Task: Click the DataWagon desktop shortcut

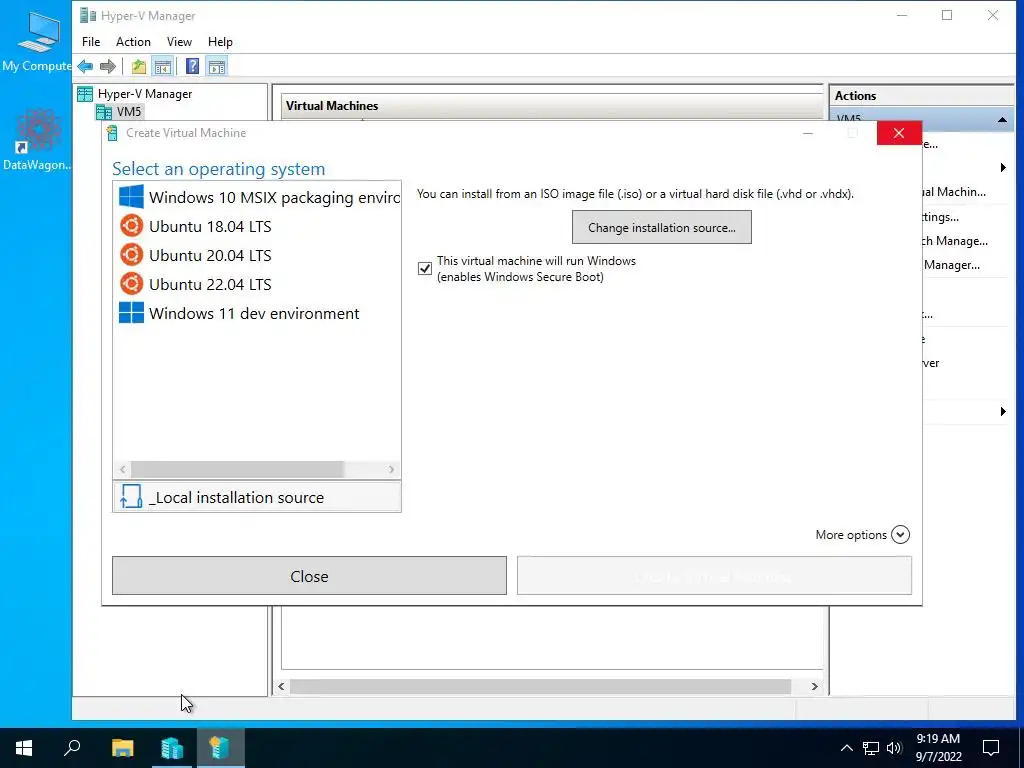Action: click(37, 140)
